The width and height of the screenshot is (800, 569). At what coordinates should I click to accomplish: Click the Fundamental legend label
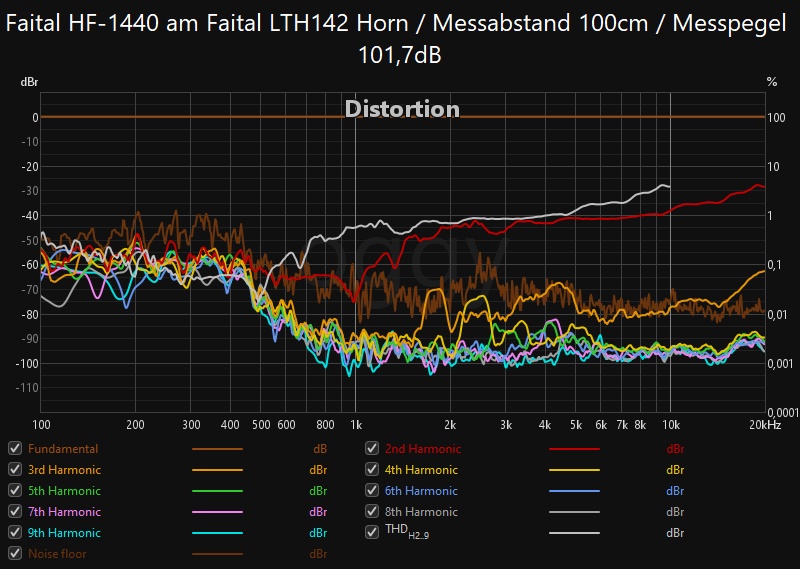click(63, 449)
